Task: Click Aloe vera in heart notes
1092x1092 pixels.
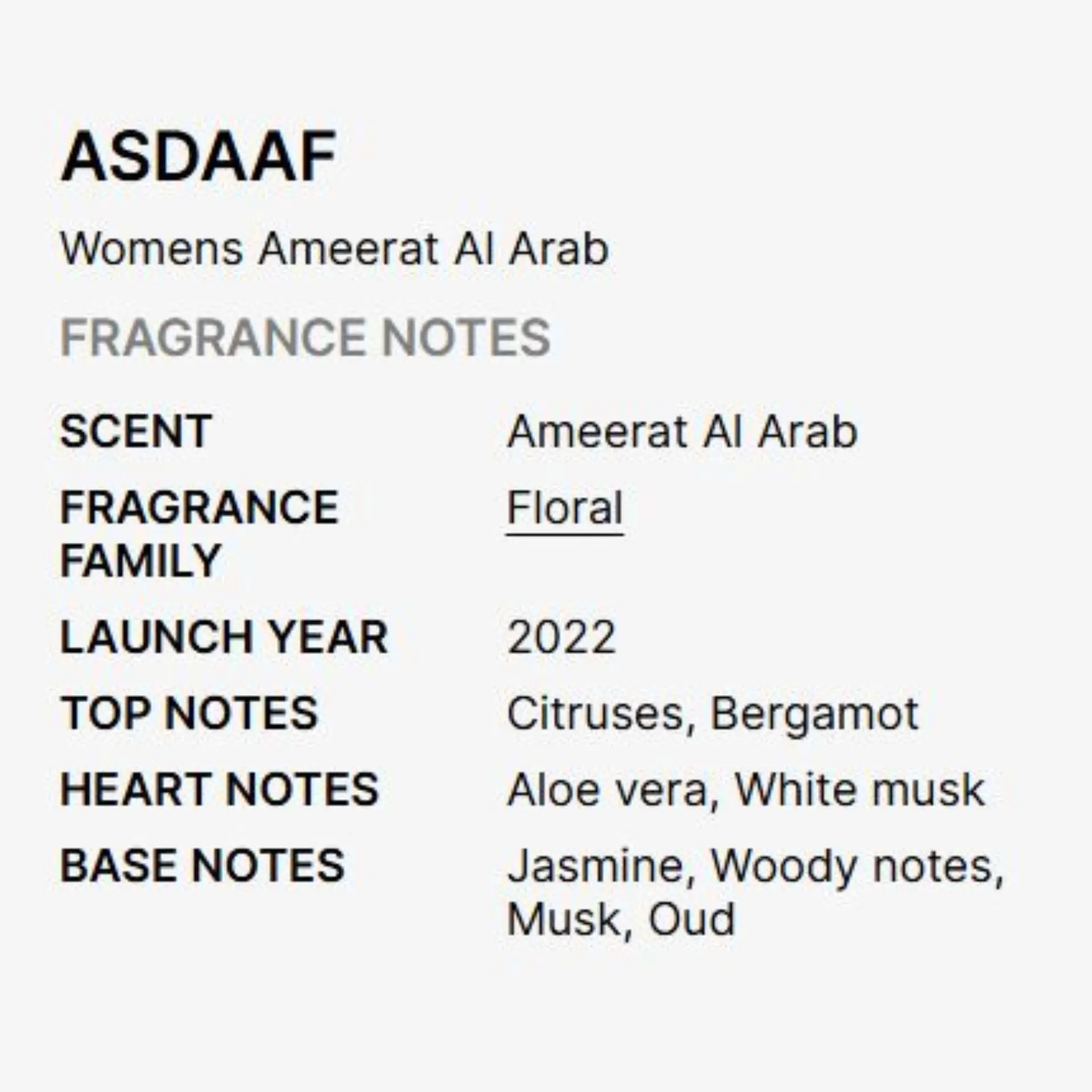Action: coord(607,789)
